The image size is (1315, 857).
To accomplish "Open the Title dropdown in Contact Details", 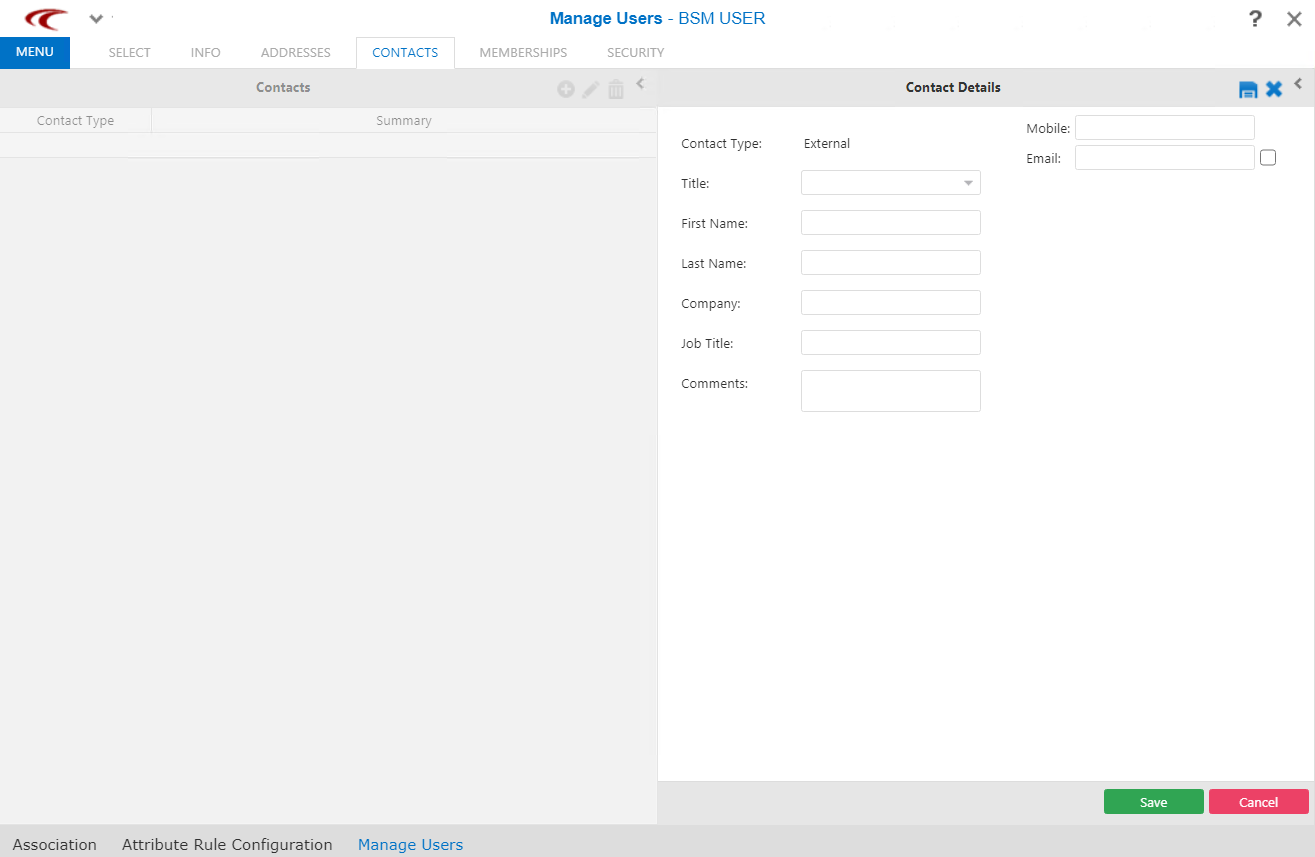I will click(967, 182).
